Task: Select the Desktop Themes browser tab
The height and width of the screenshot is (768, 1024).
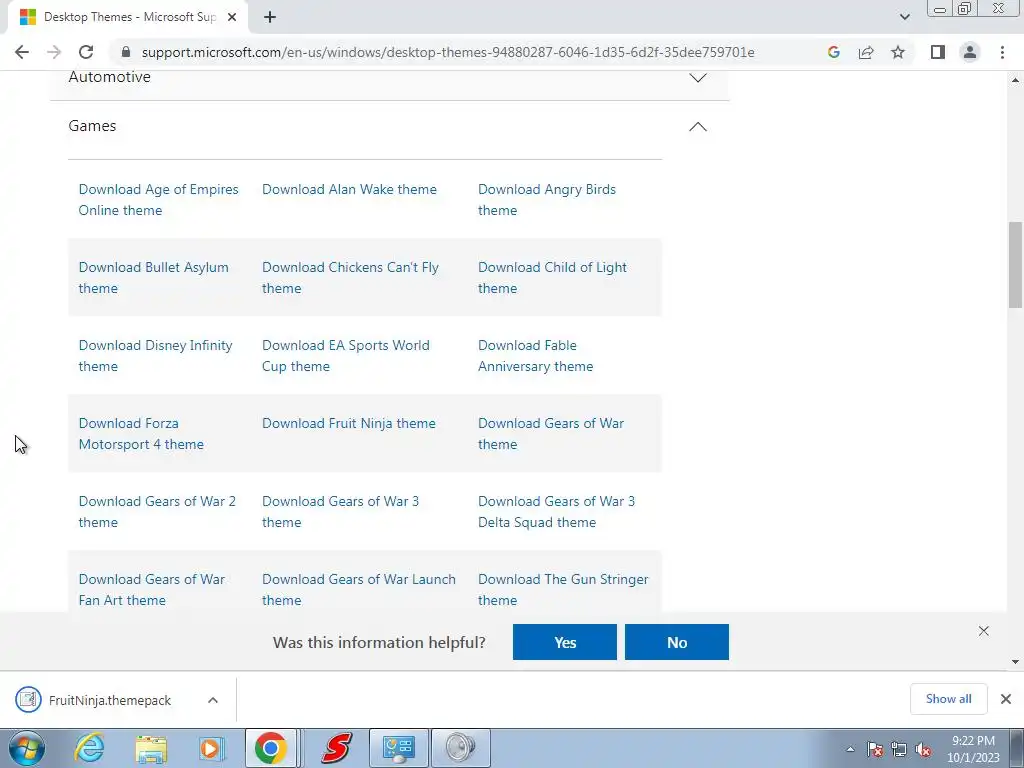Action: click(x=128, y=17)
